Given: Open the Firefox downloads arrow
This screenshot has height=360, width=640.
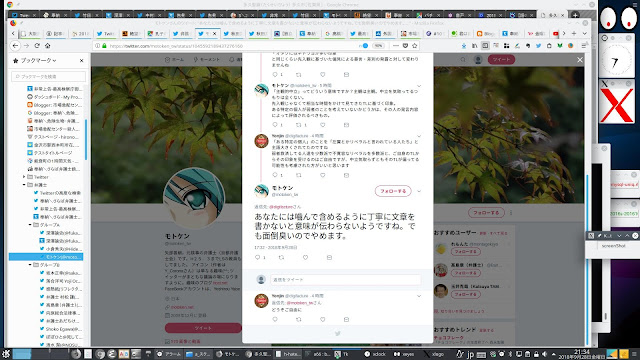Looking at the screenshot, I should pyautogui.click(x=464, y=46).
